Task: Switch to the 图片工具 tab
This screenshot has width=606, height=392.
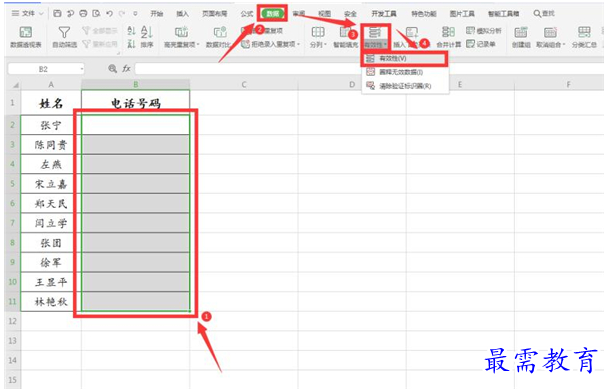Action: coord(462,14)
